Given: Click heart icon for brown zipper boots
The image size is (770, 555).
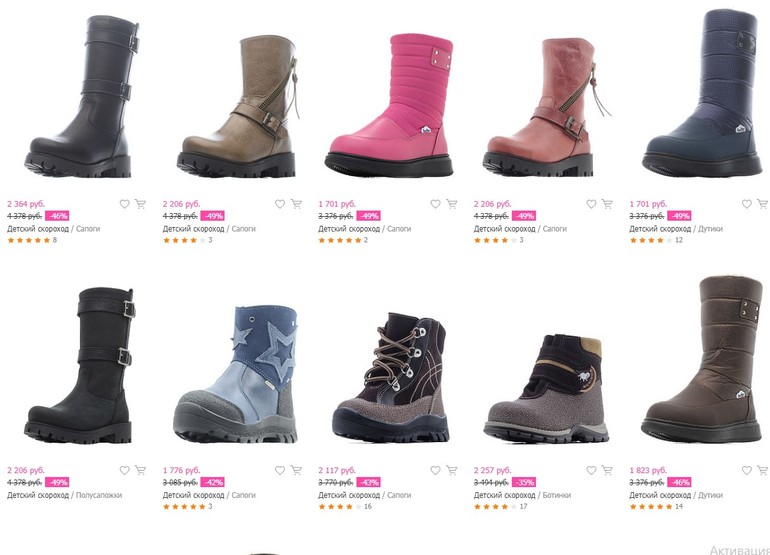Looking at the screenshot, I should [280, 204].
